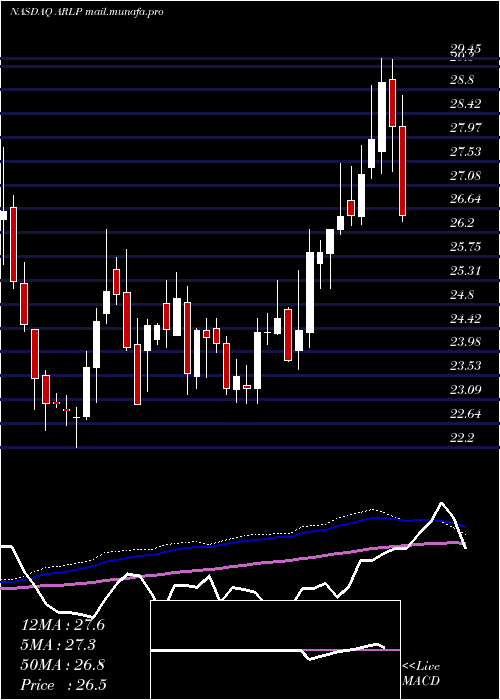The height and width of the screenshot is (700, 500).
Task: Click the Price : 26.5 readout
Action: (64, 685)
